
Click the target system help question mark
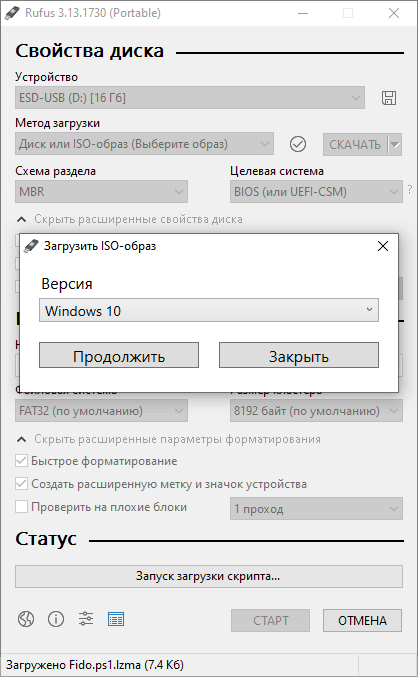coord(409,190)
